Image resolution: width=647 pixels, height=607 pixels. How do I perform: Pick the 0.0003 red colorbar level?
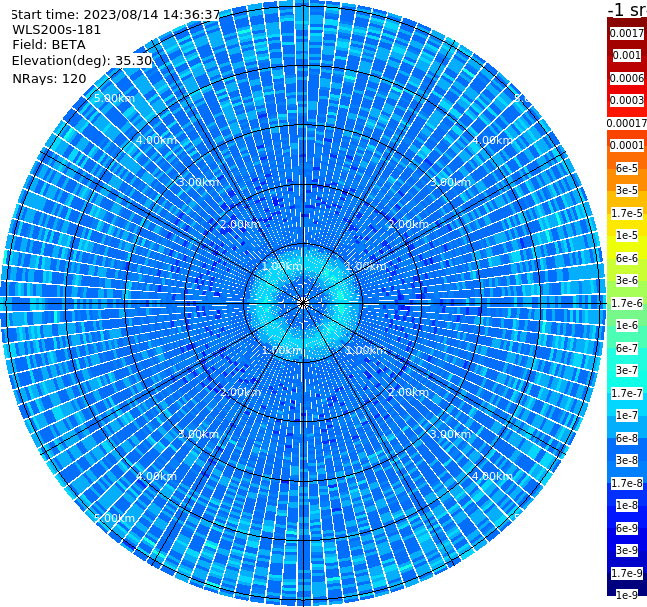click(x=627, y=101)
